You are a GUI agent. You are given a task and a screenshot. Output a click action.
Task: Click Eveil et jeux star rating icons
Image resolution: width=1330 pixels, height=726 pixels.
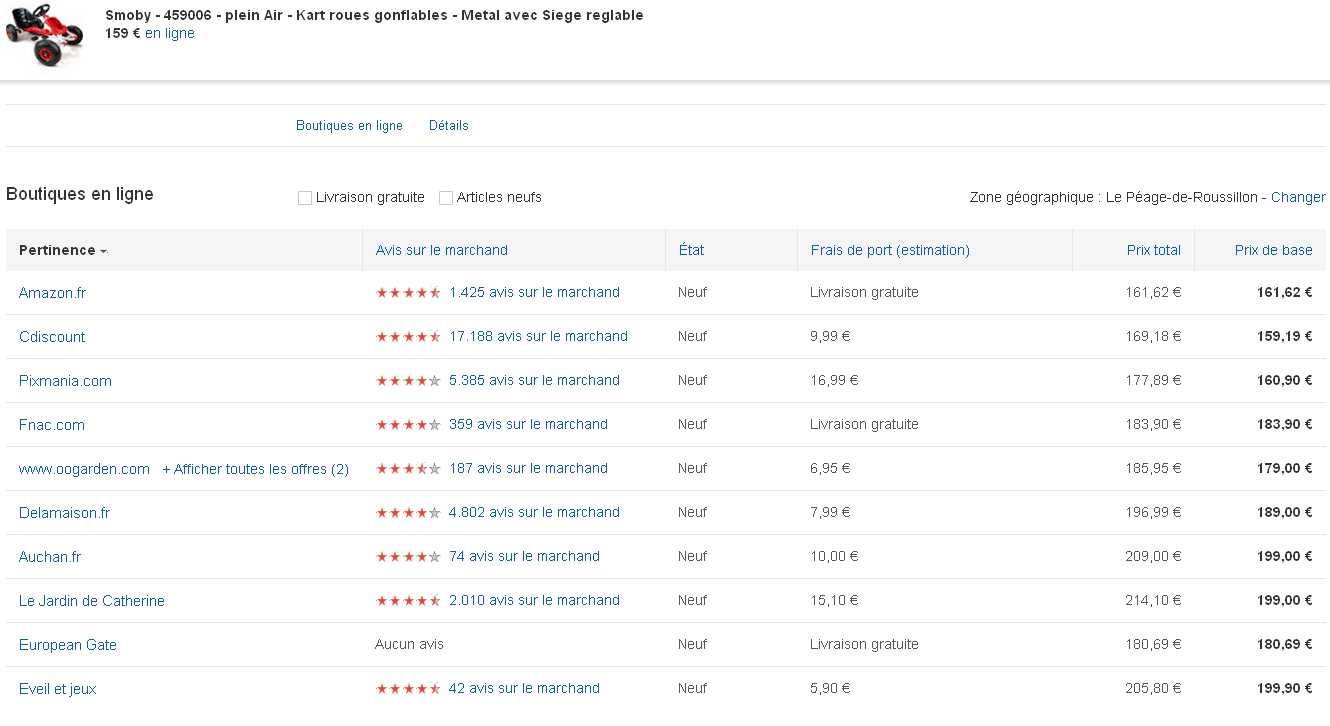click(x=408, y=689)
